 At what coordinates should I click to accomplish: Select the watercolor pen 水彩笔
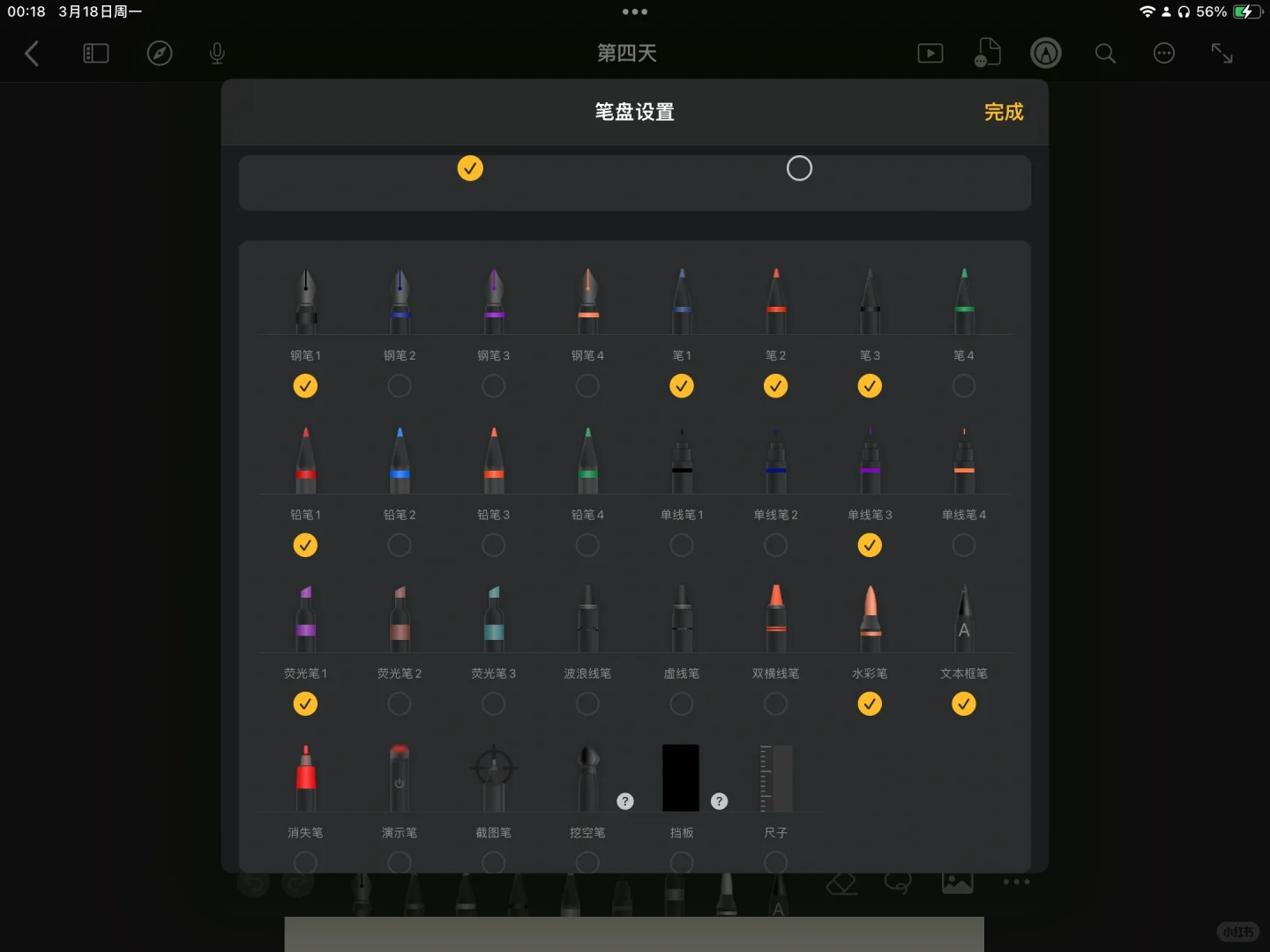870,617
